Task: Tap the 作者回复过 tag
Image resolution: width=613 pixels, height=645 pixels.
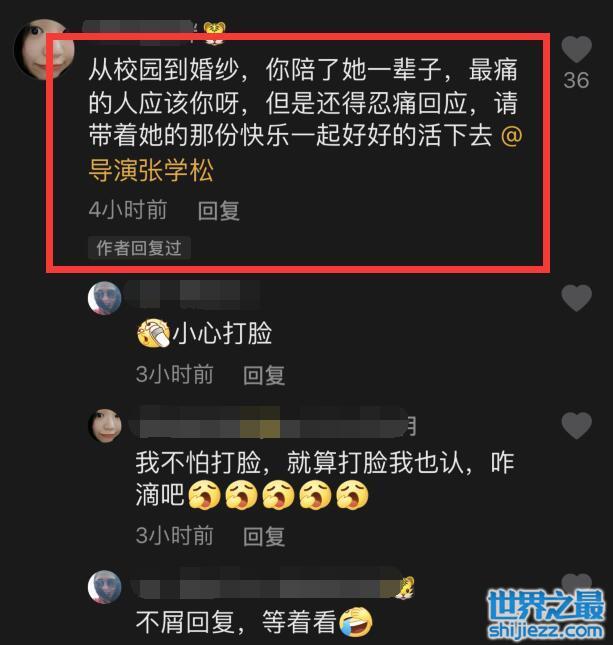Action: pos(139,248)
